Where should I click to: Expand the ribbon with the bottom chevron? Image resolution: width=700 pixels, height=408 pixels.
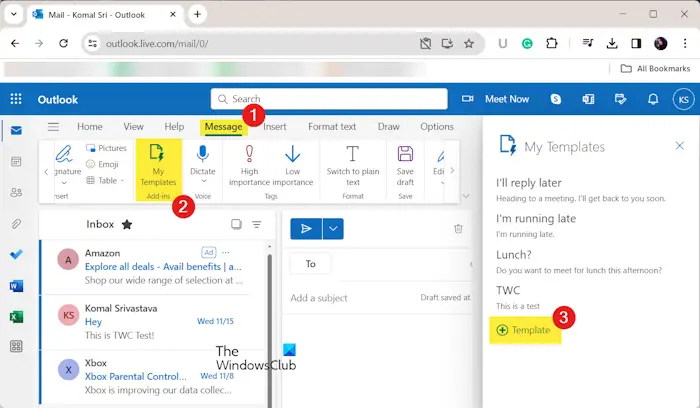click(x=466, y=196)
